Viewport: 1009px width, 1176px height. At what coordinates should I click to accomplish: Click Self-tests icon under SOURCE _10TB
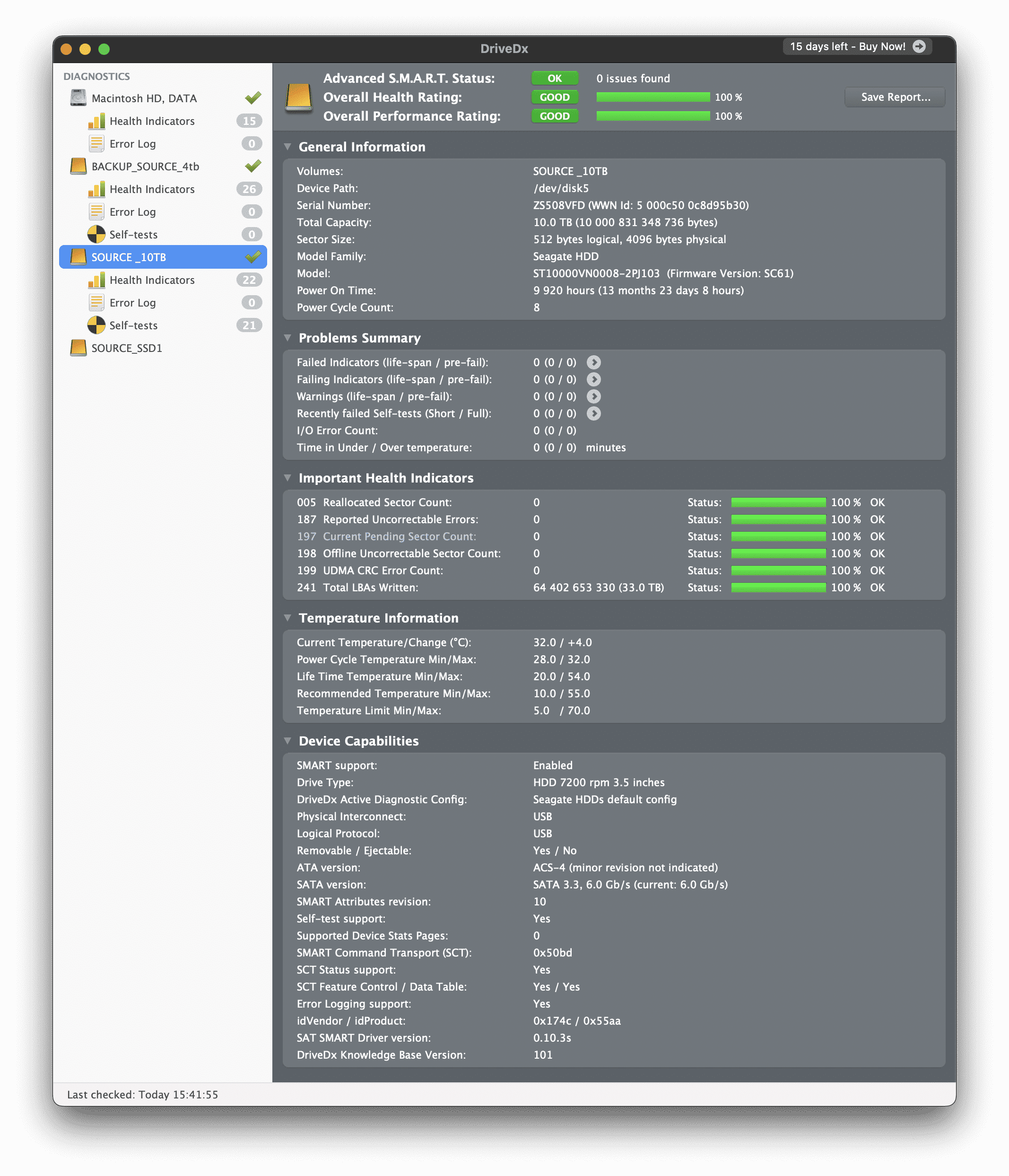96,325
